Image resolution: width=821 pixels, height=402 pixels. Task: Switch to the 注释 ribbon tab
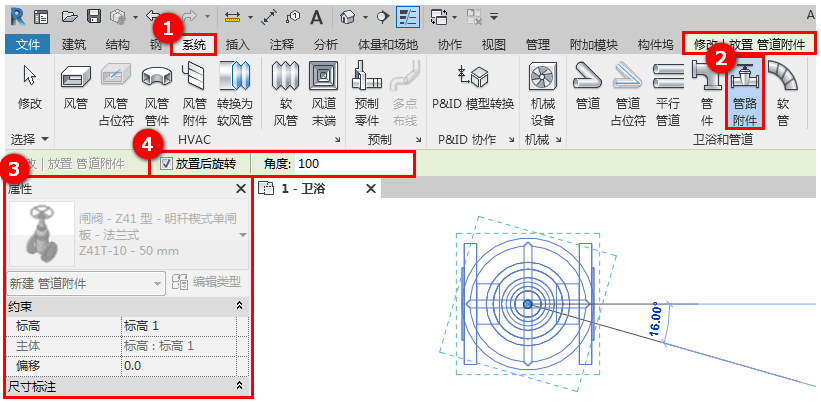click(282, 44)
